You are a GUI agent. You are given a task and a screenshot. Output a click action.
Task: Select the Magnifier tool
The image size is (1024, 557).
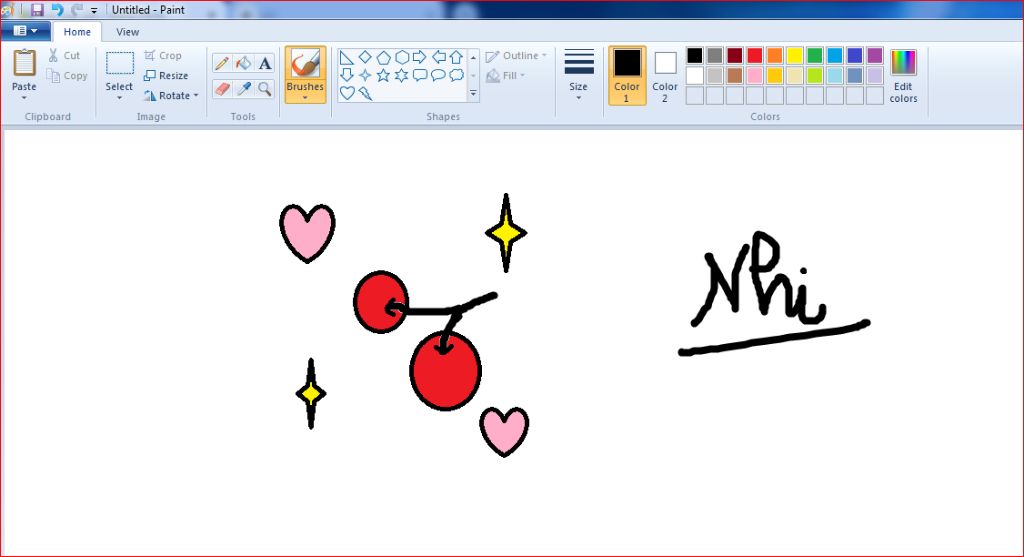tap(264, 88)
